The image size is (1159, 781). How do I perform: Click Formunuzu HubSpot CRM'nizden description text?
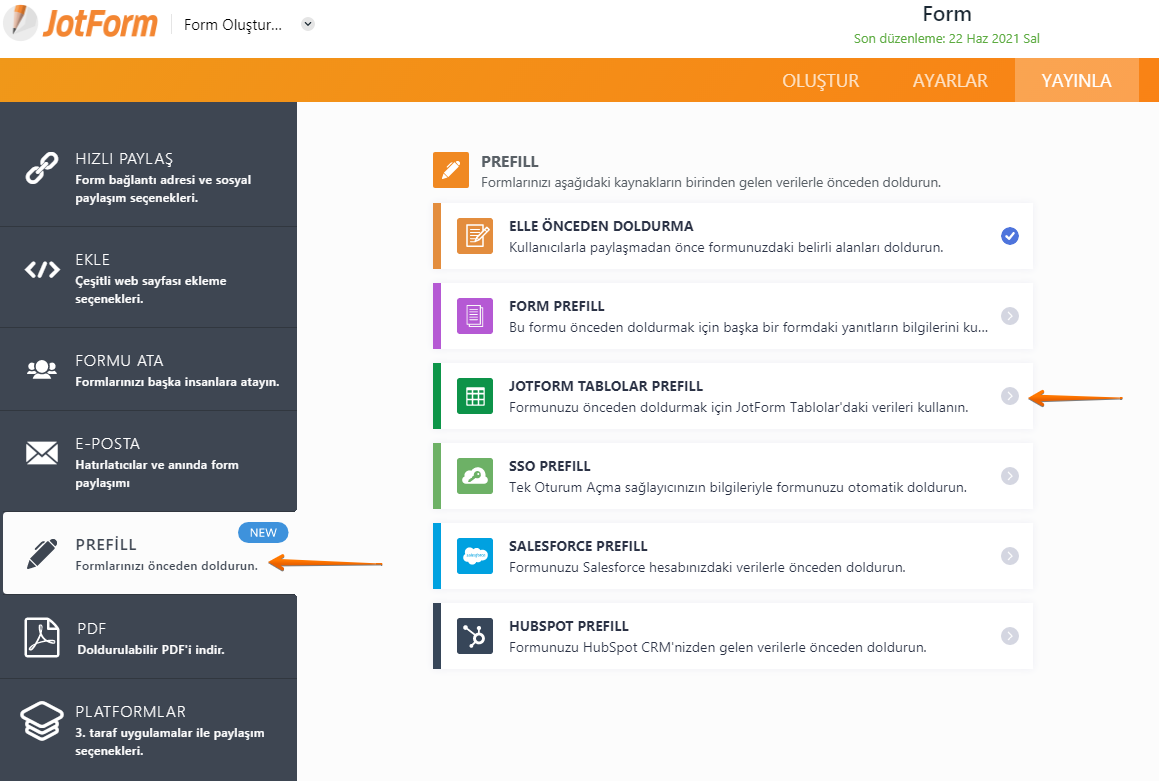(717, 648)
